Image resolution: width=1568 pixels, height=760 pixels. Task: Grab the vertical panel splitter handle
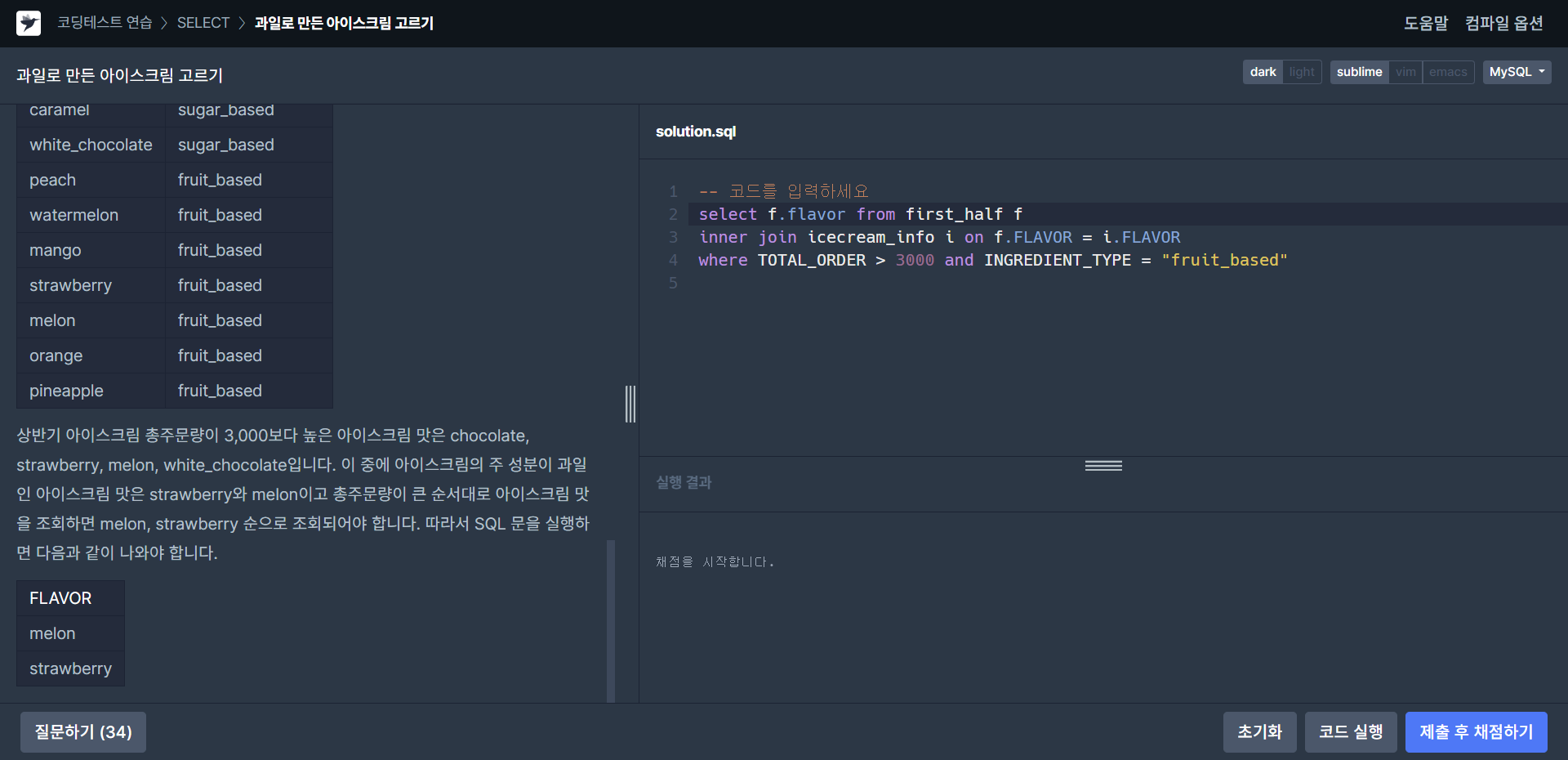point(630,404)
